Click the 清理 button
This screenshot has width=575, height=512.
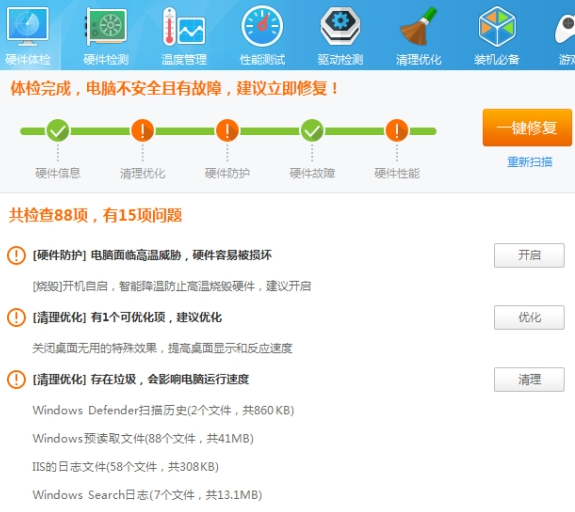tap(529, 379)
